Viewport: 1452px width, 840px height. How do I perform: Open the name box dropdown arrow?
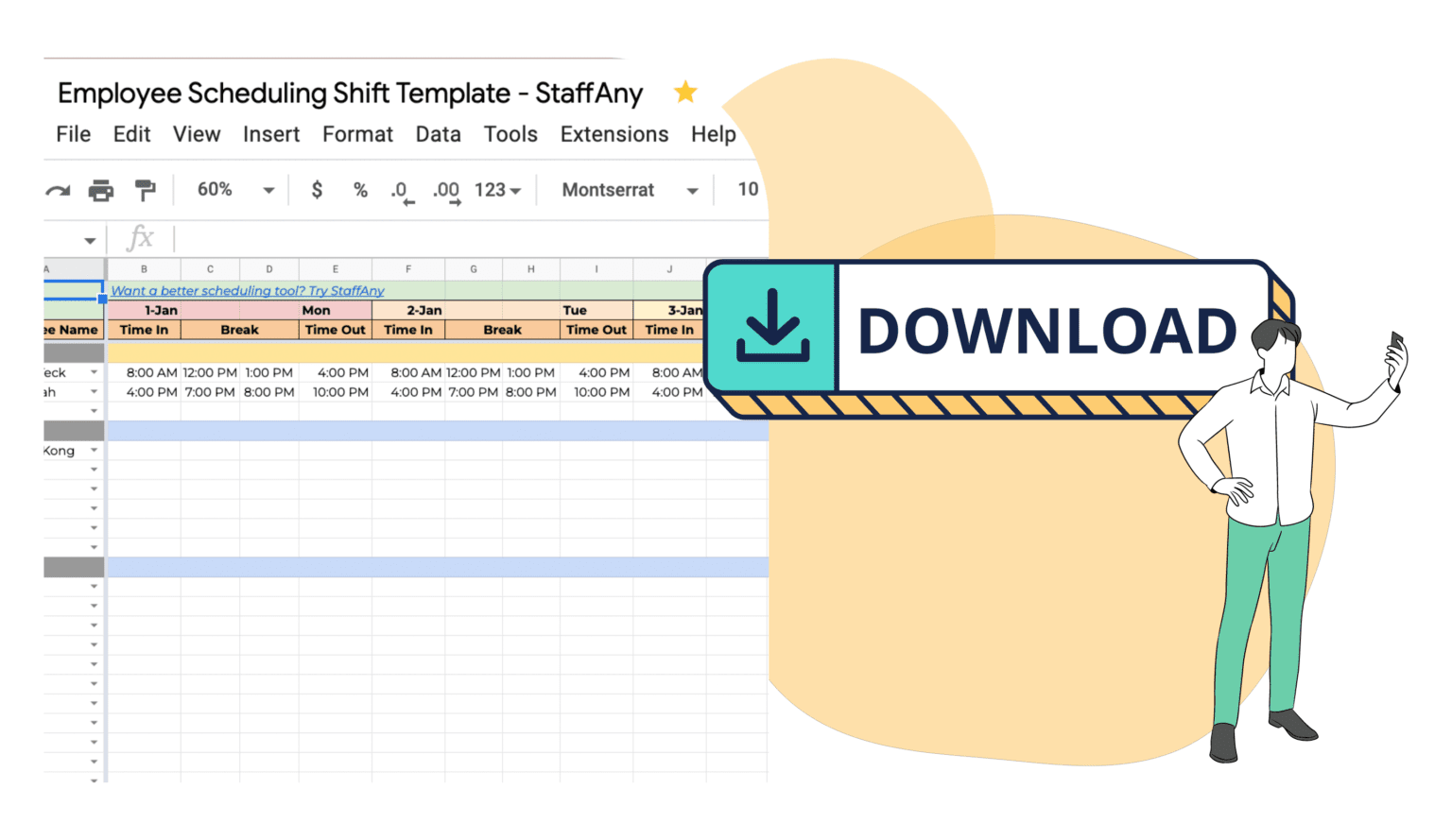(x=89, y=240)
